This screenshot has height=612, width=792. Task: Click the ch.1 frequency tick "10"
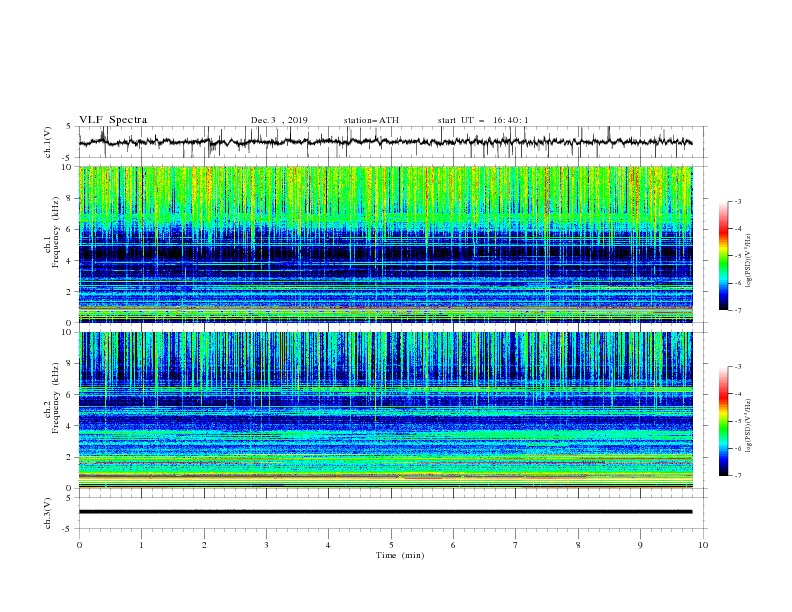[67, 167]
